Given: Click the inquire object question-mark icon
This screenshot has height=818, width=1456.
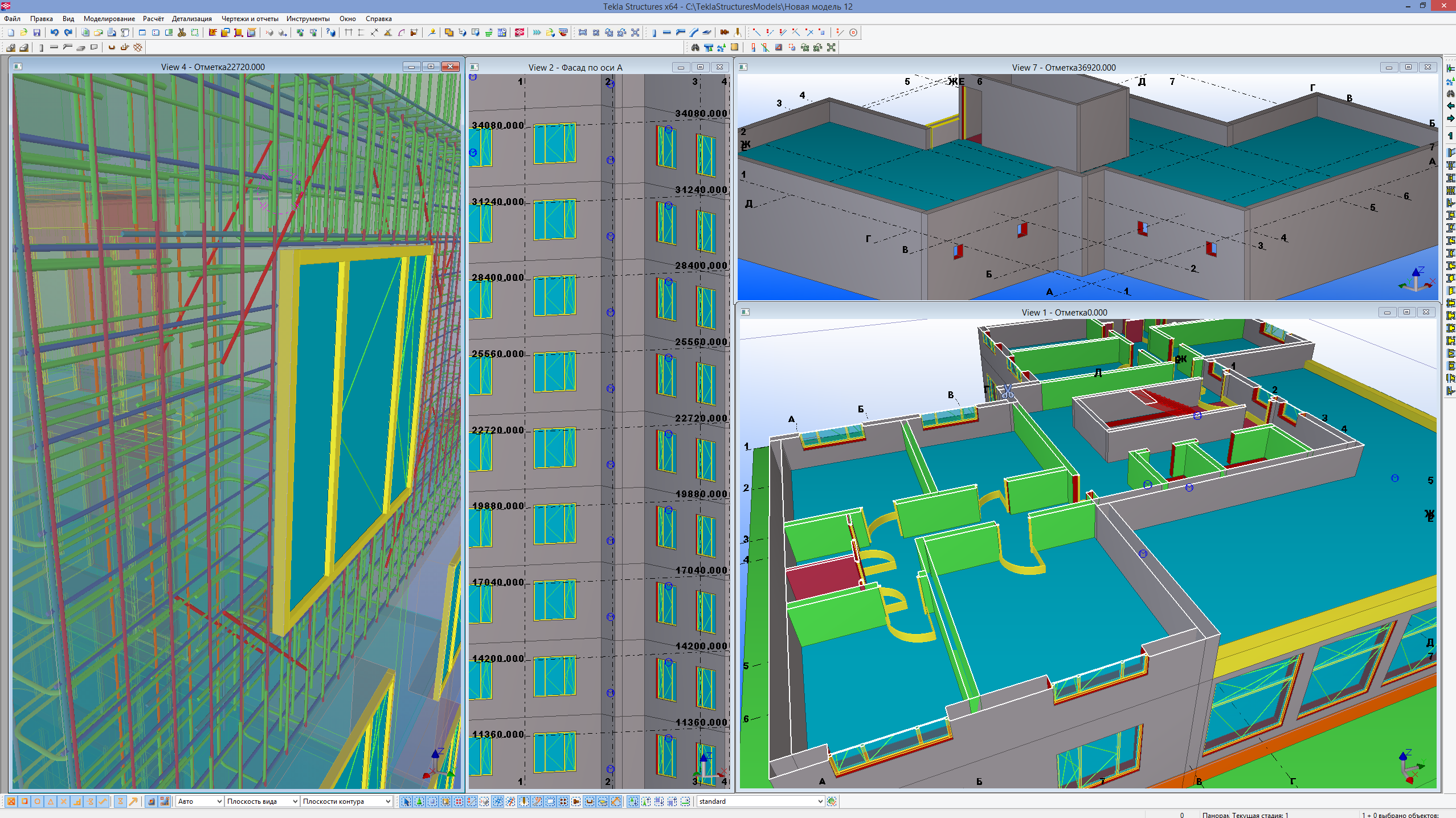Looking at the screenshot, I should pos(331,32).
